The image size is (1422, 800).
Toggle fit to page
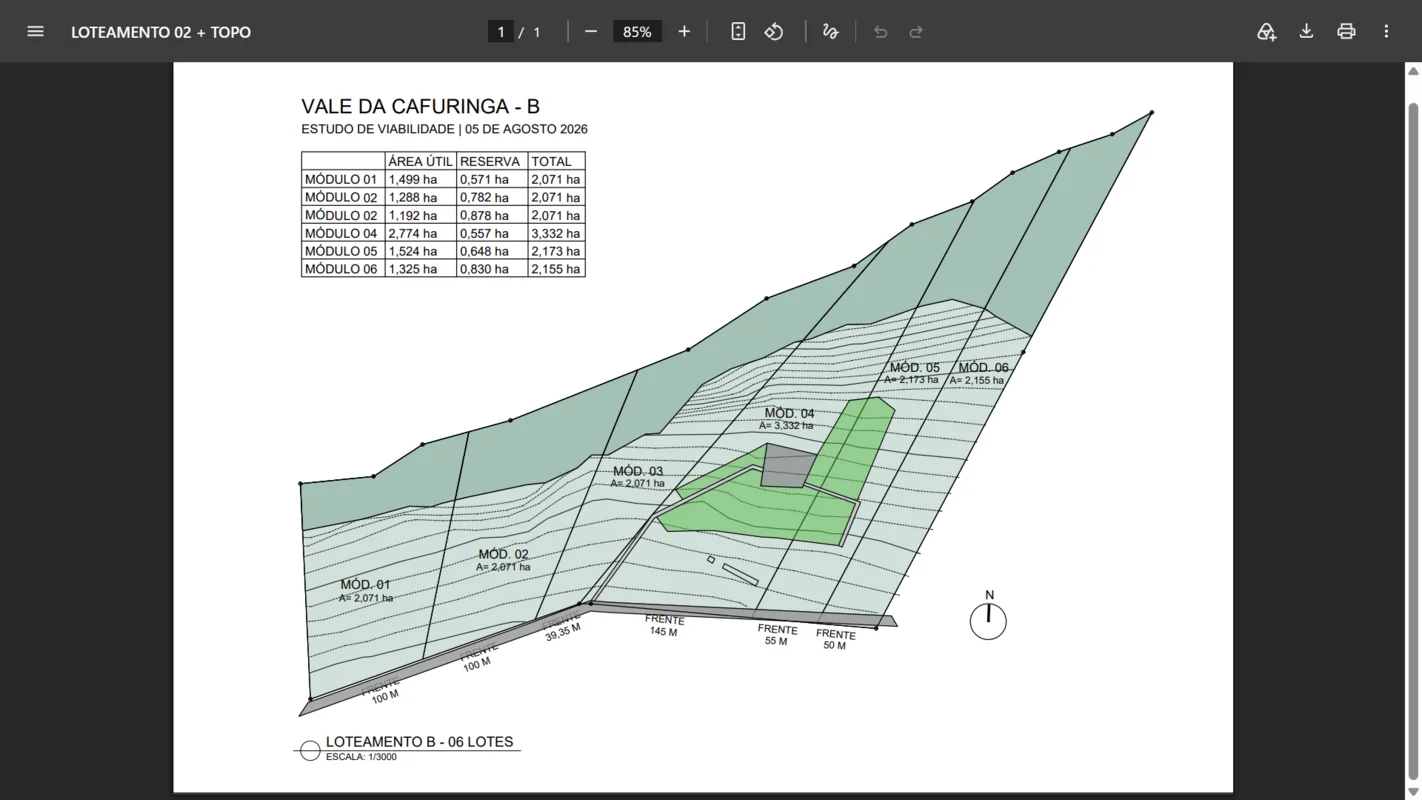click(x=738, y=31)
